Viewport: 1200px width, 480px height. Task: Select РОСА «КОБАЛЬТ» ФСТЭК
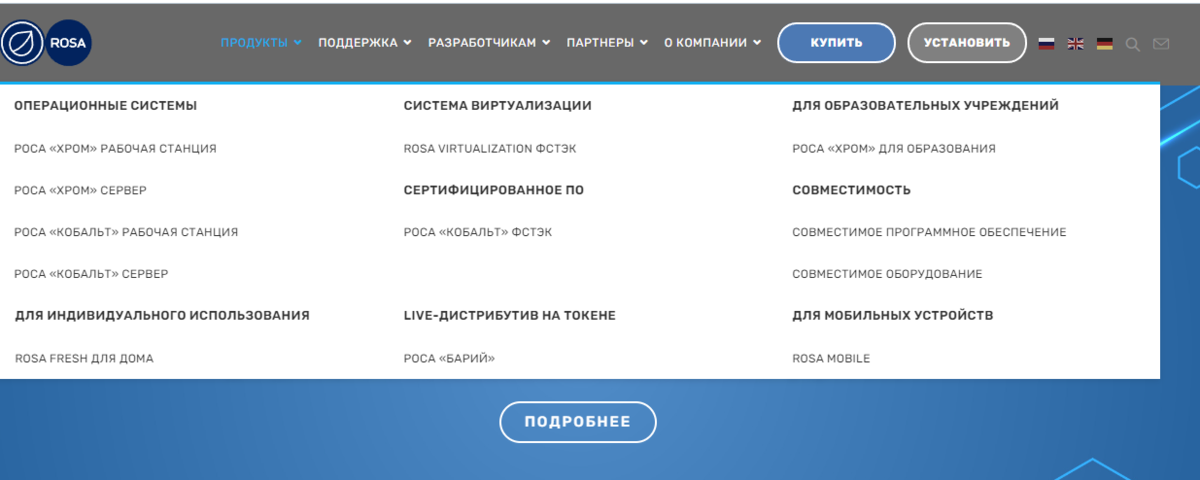tap(478, 232)
